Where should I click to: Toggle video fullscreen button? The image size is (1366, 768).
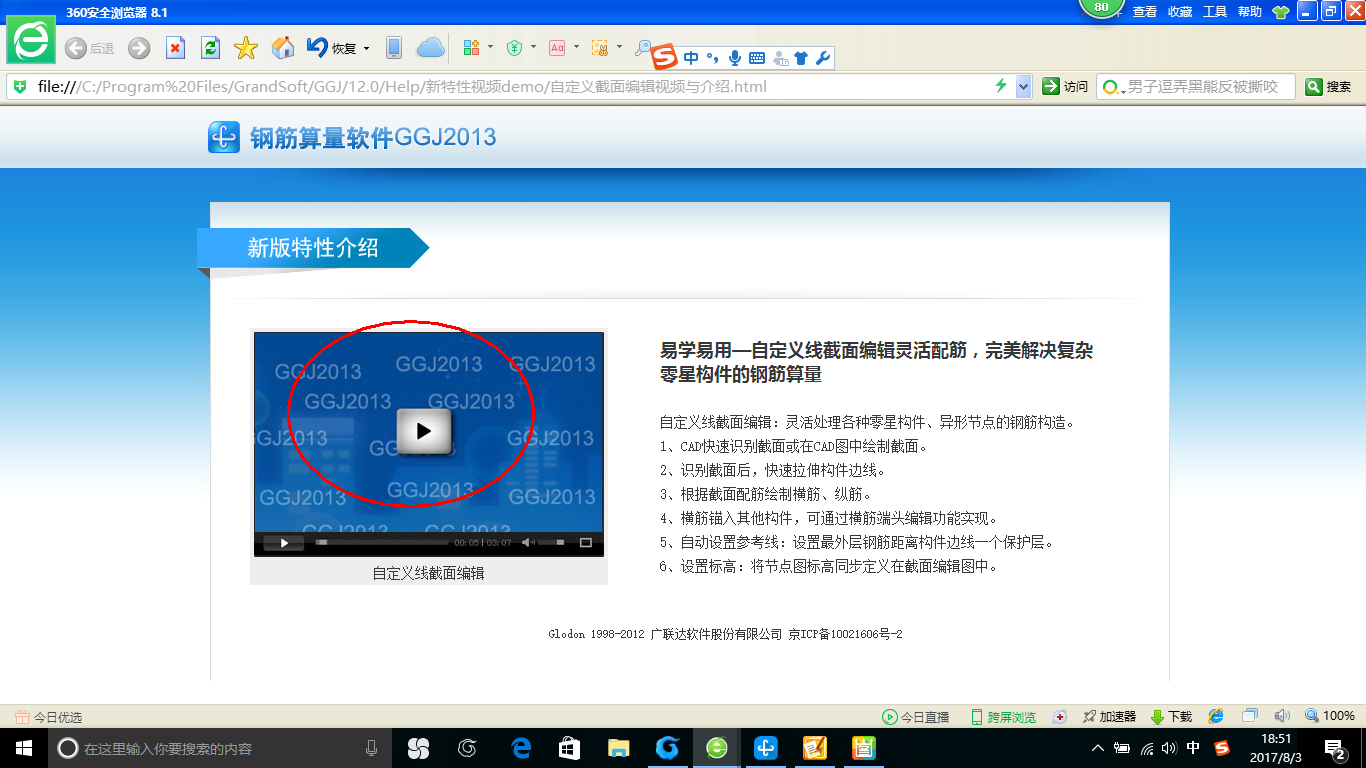pyautogui.click(x=586, y=543)
